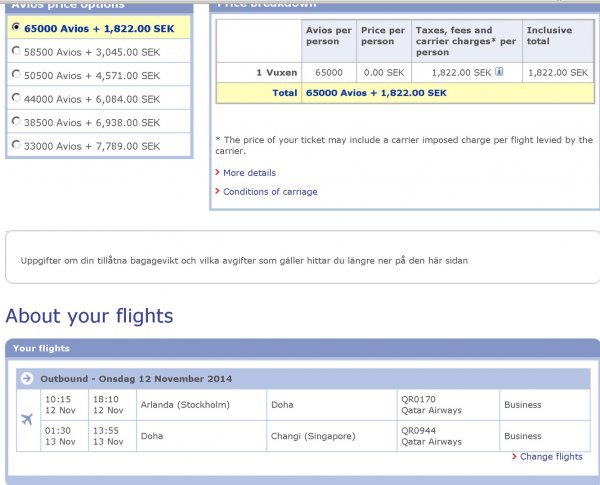Click the red chevron before More details
The width and height of the screenshot is (600, 485).
216,173
